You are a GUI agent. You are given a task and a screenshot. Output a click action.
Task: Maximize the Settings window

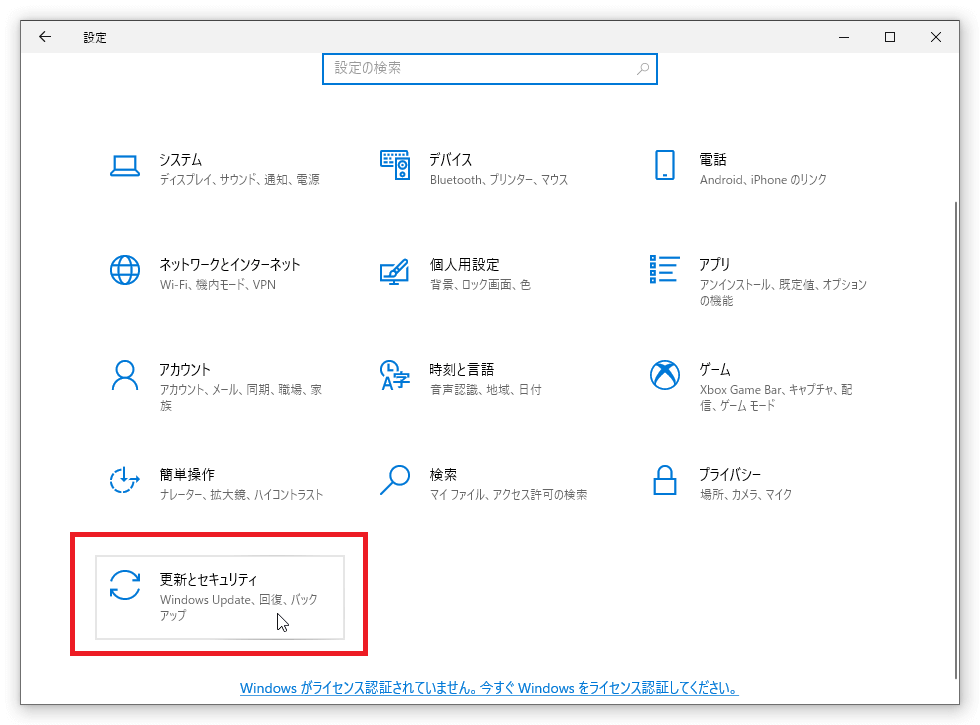(889, 37)
